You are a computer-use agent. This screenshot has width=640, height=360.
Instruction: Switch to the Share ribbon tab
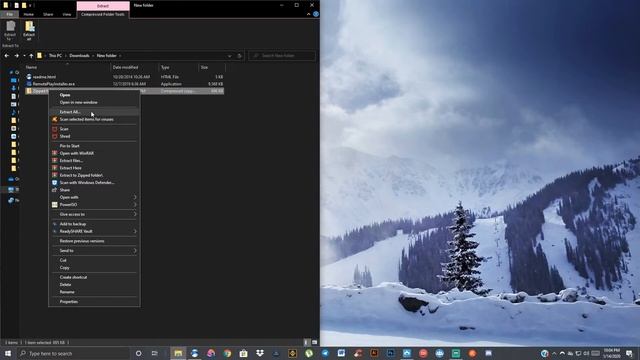coord(48,14)
